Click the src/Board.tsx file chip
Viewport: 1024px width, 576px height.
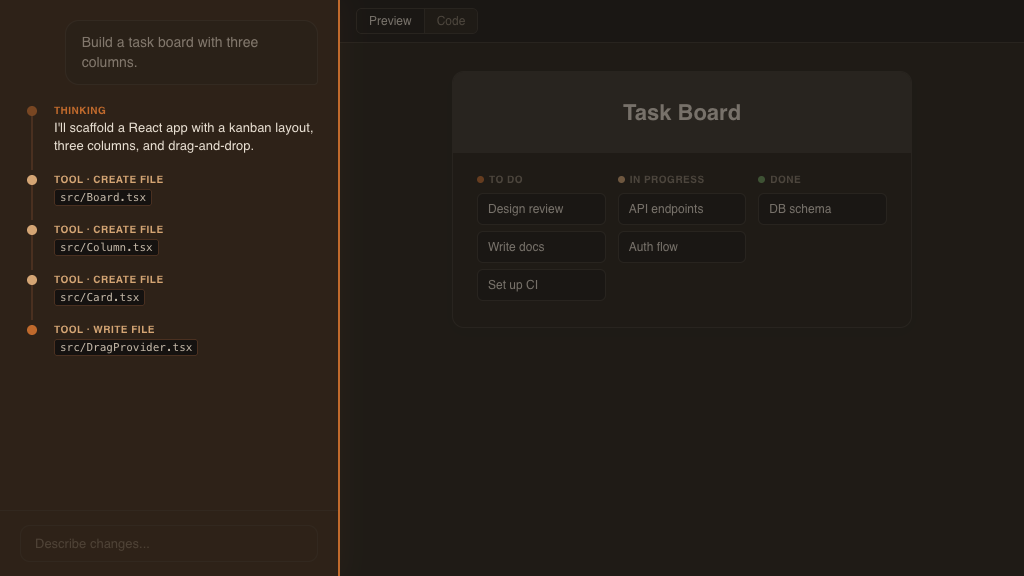tap(103, 197)
